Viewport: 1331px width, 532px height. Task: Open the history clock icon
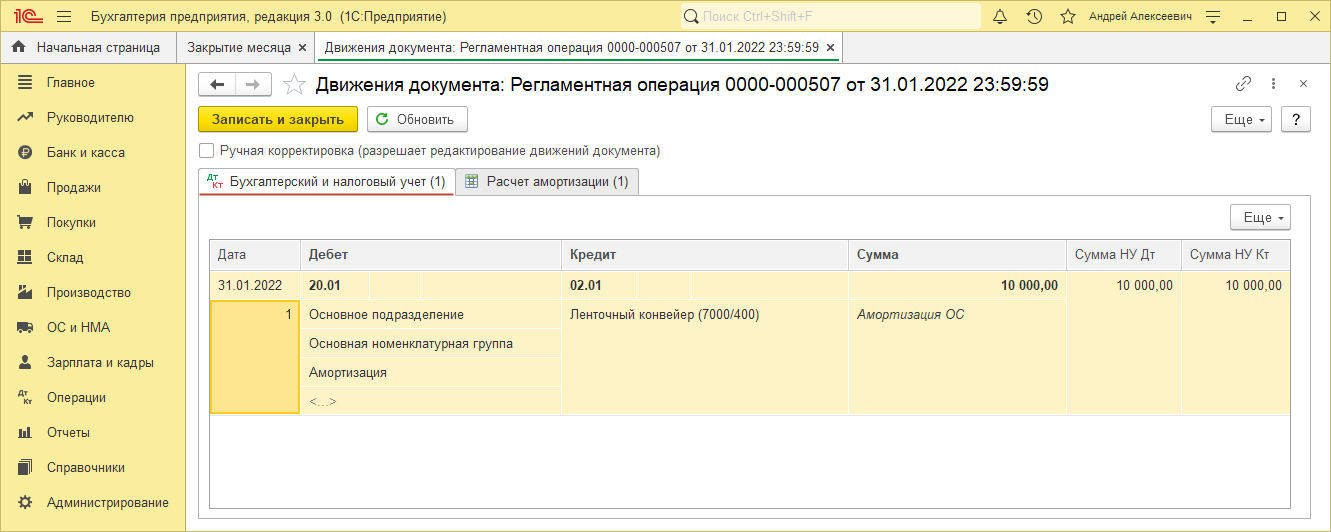1034,17
